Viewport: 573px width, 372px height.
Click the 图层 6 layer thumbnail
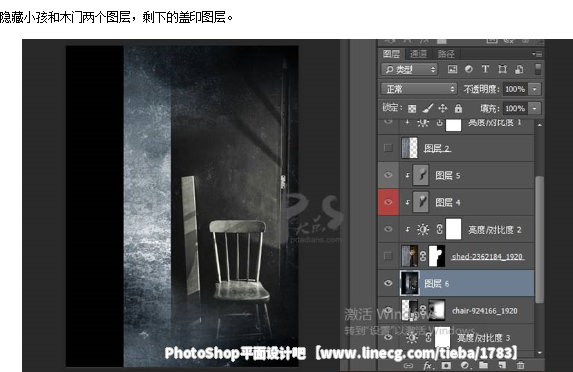tap(409, 283)
